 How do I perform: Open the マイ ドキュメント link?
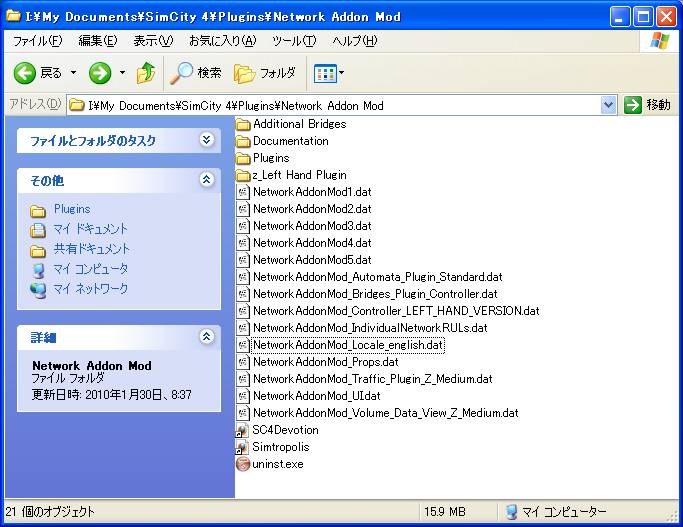(91, 229)
